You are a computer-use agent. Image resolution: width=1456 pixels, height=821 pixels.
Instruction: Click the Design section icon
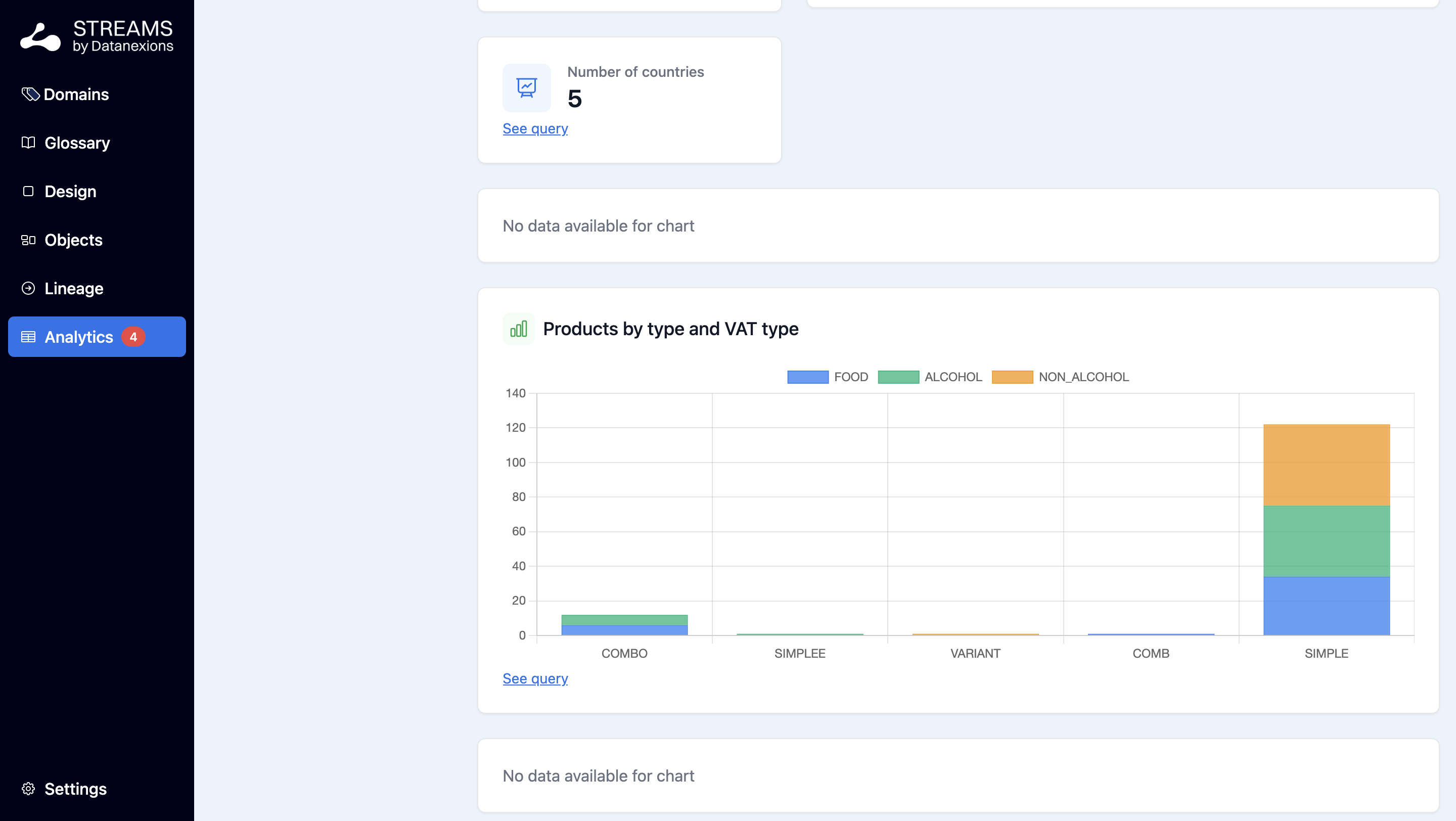28,191
